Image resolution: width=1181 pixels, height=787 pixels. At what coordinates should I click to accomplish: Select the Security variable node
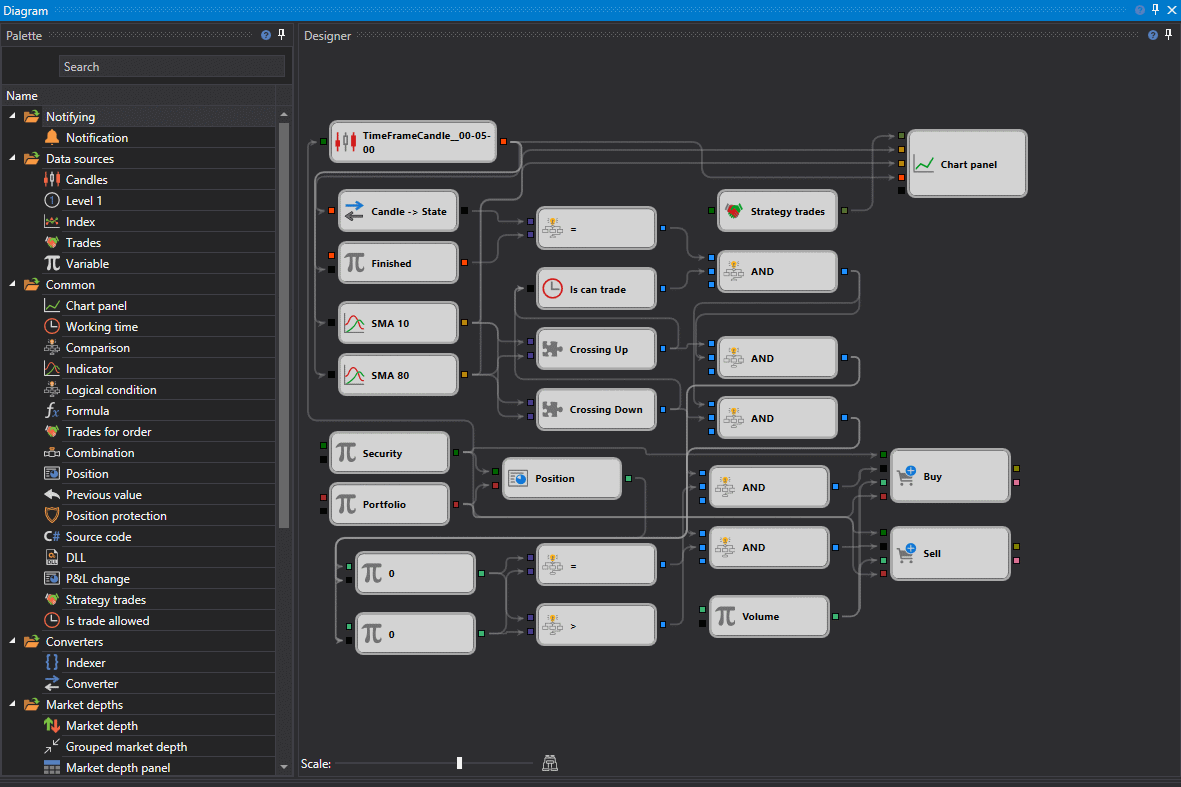pos(389,453)
